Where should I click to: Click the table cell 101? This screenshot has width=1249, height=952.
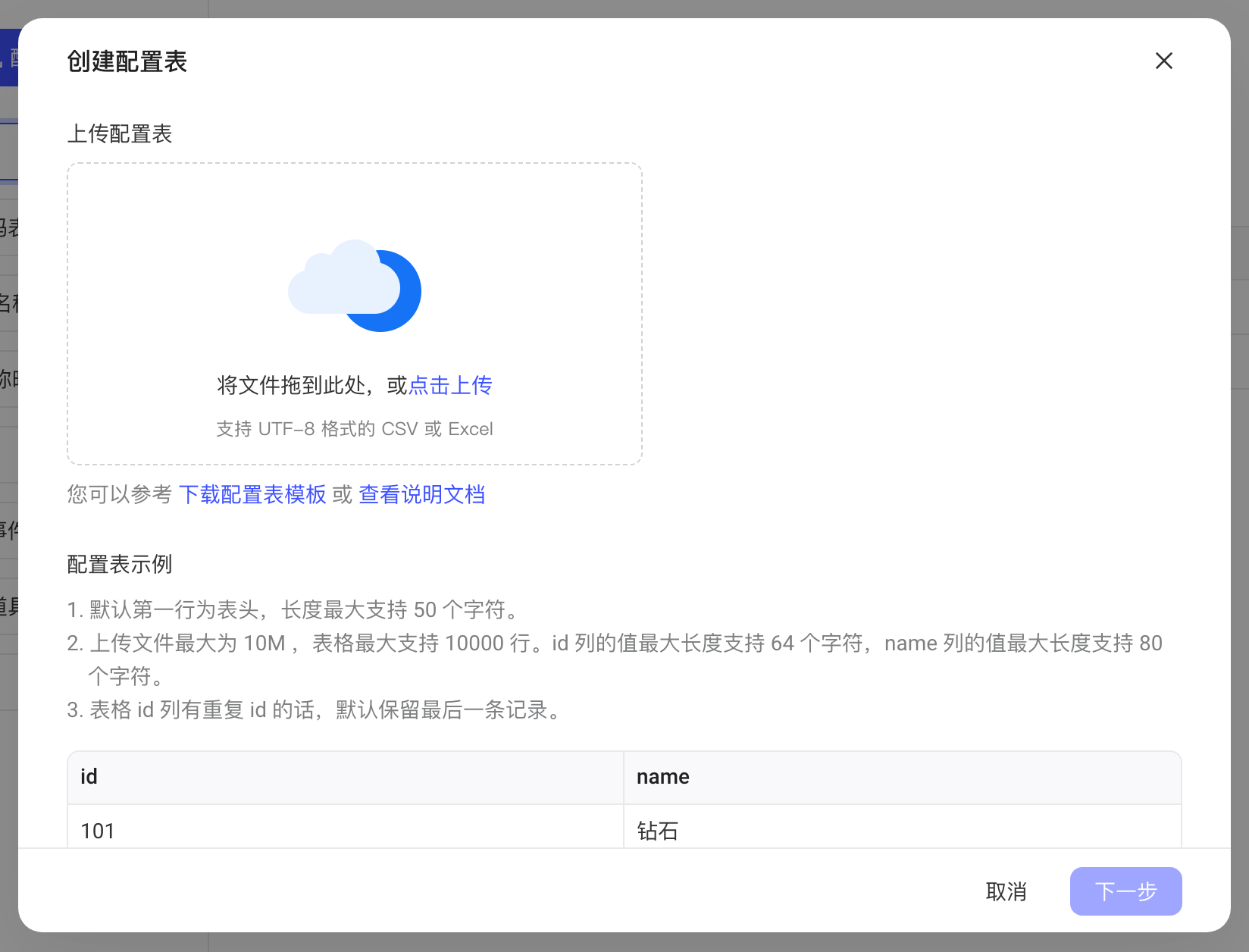tap(346, 827)
